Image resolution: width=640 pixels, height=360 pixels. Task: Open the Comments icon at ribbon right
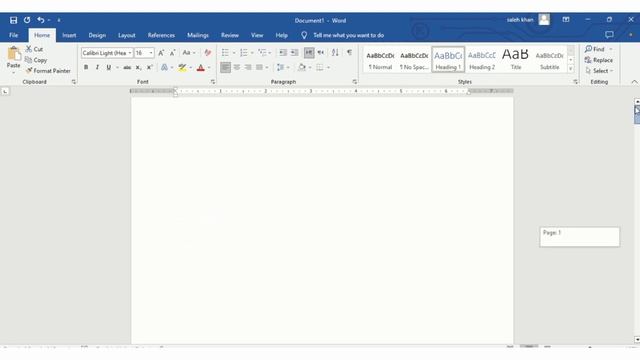609,35
